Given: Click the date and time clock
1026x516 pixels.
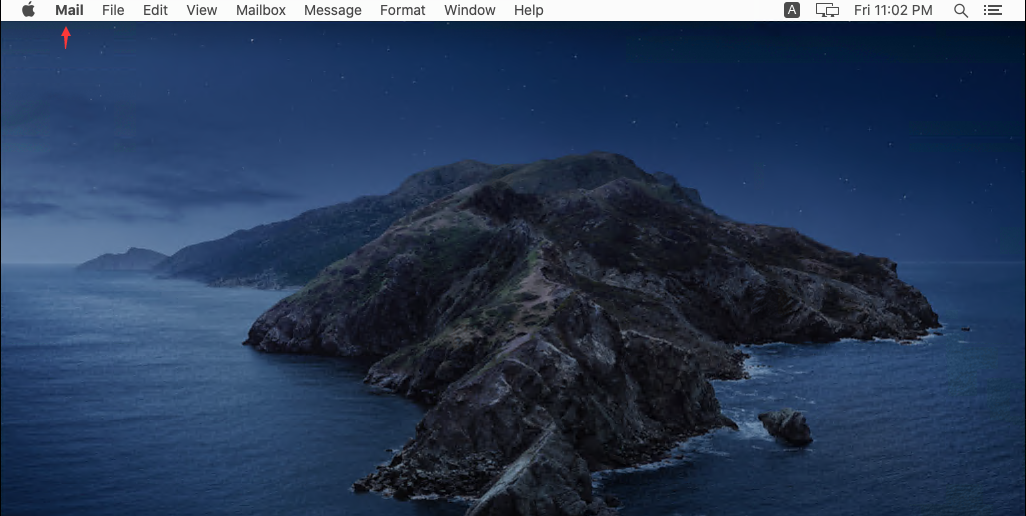Looking at the screenshot, I should [893, 10].
